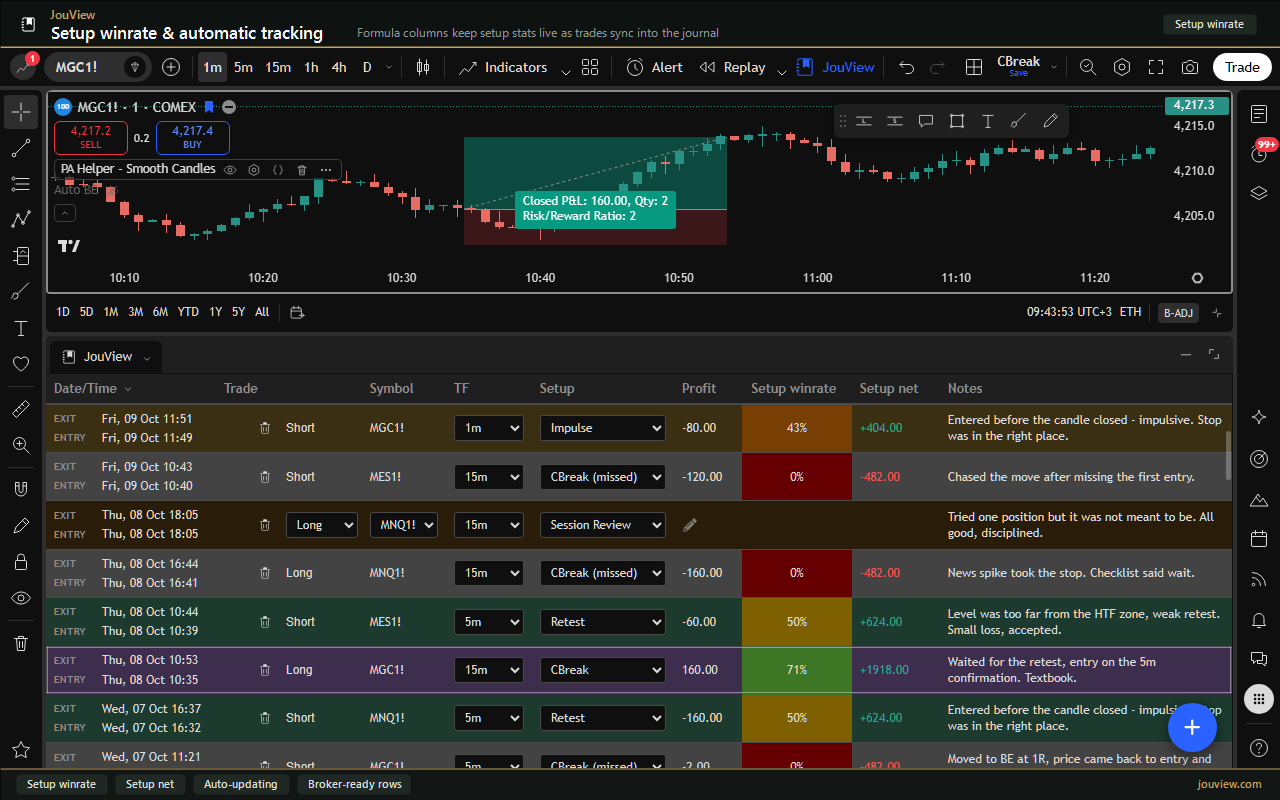This screenshot has height=800, width=1280.
Task: Click the blue add-trade plus button
Action: [x=1192, y=727]
